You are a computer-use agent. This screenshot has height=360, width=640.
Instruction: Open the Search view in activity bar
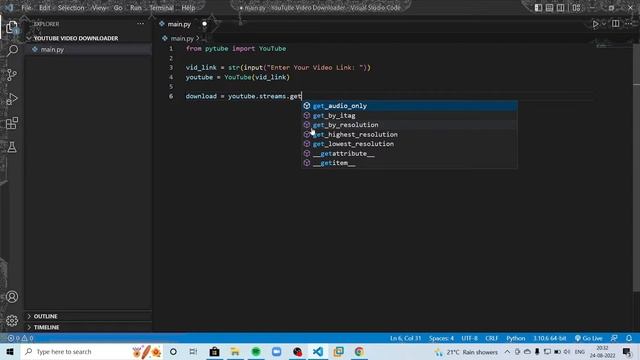point(12,51)
